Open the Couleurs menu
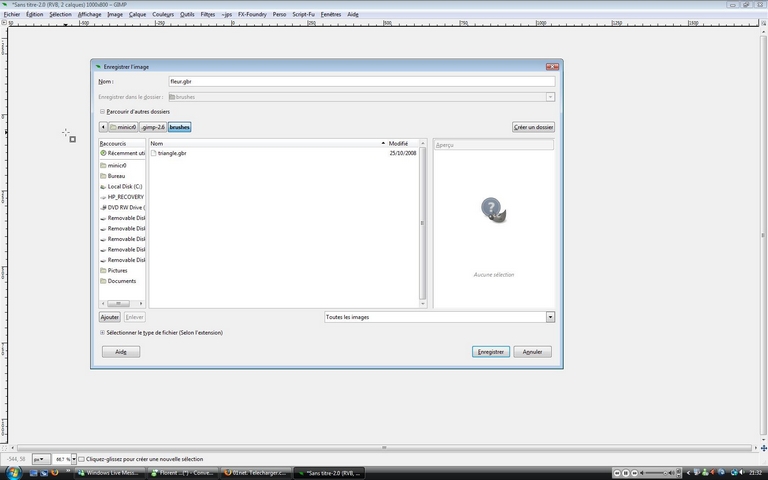 coord(163,14)
